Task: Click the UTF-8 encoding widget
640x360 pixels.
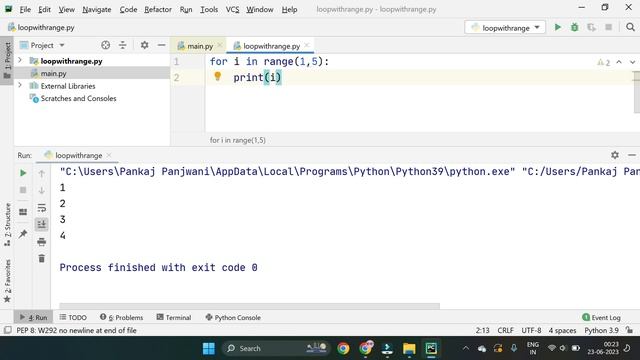Action: [x=531, y=330]
